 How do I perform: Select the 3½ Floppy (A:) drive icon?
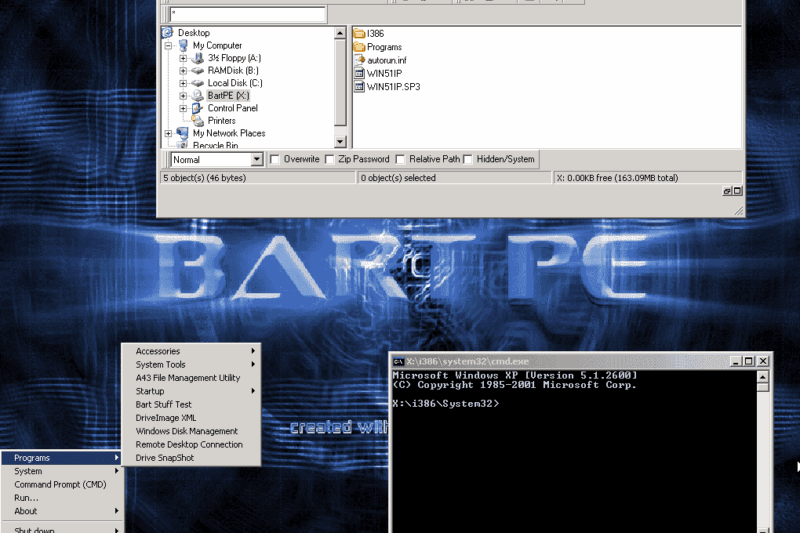point(197,58)
